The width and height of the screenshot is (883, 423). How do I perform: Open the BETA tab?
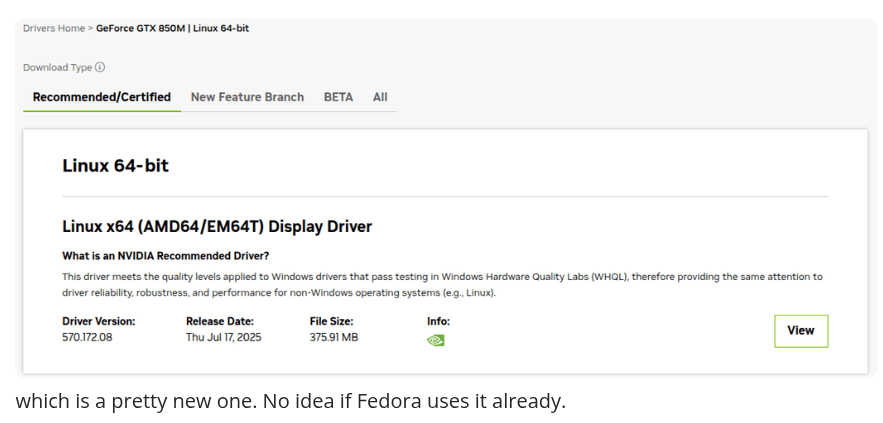pyautogui.click(x=338, y=97)
